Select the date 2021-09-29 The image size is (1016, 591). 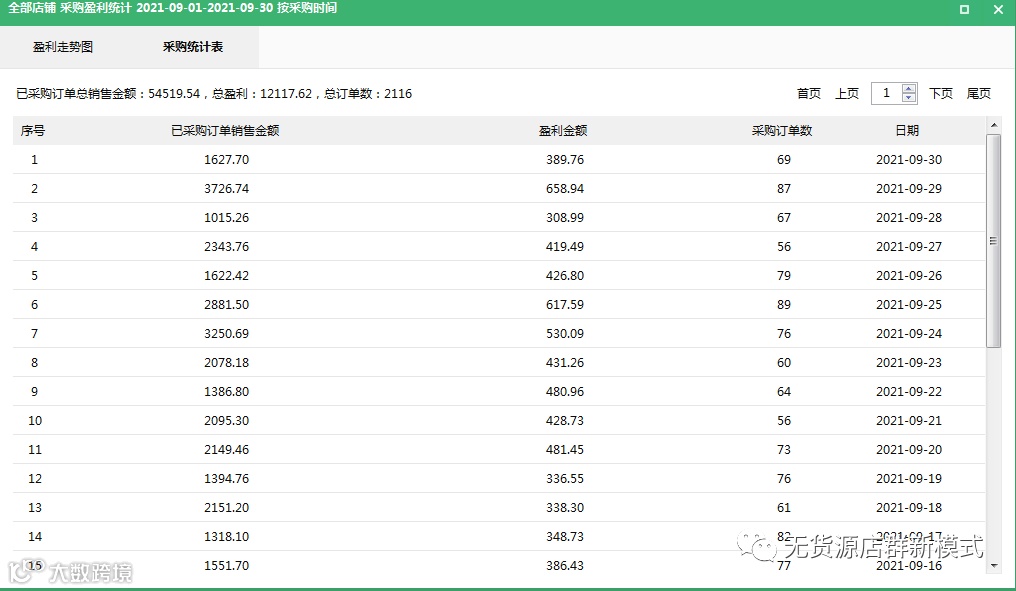909,189
